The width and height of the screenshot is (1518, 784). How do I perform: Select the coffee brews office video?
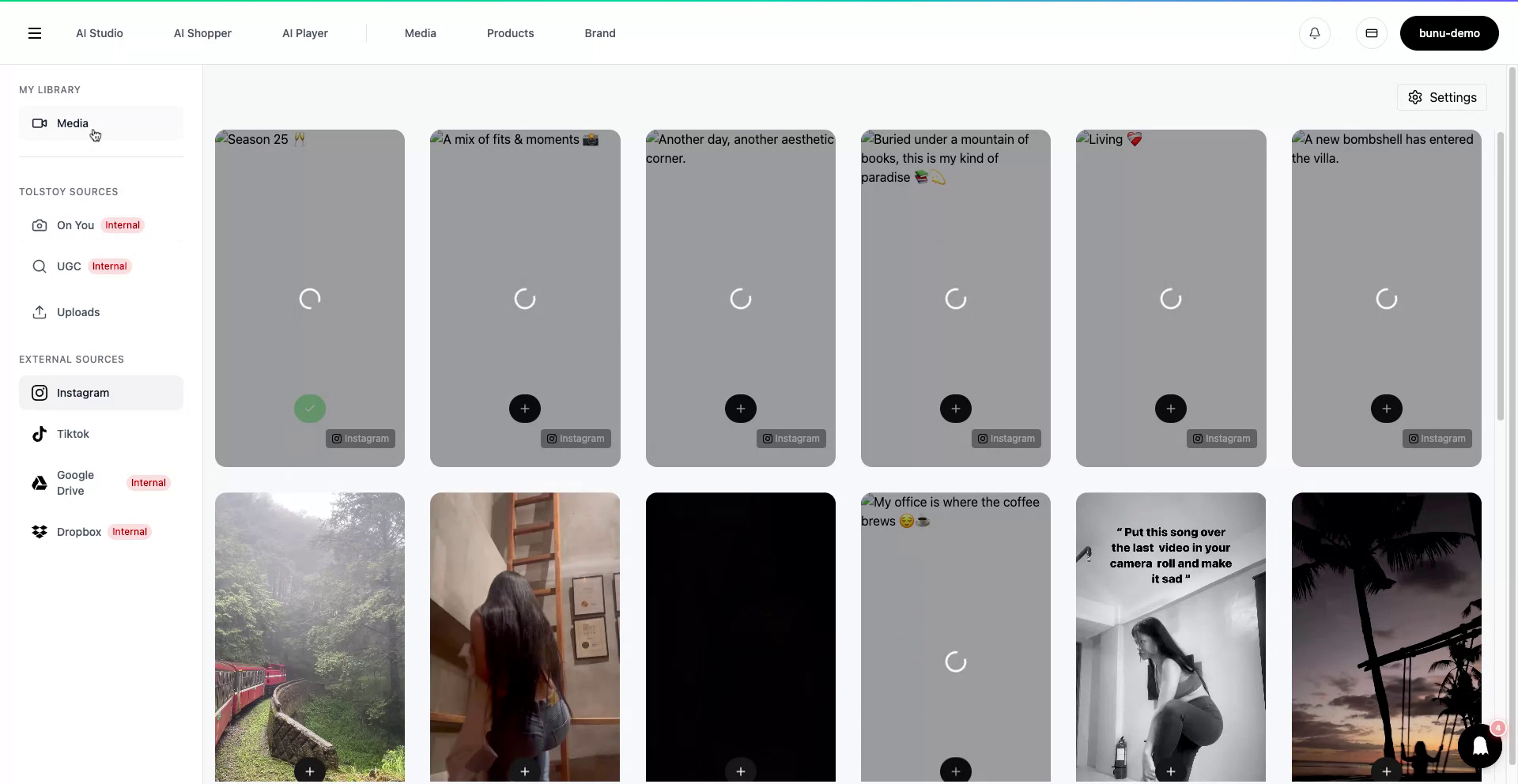coord(955,770)
